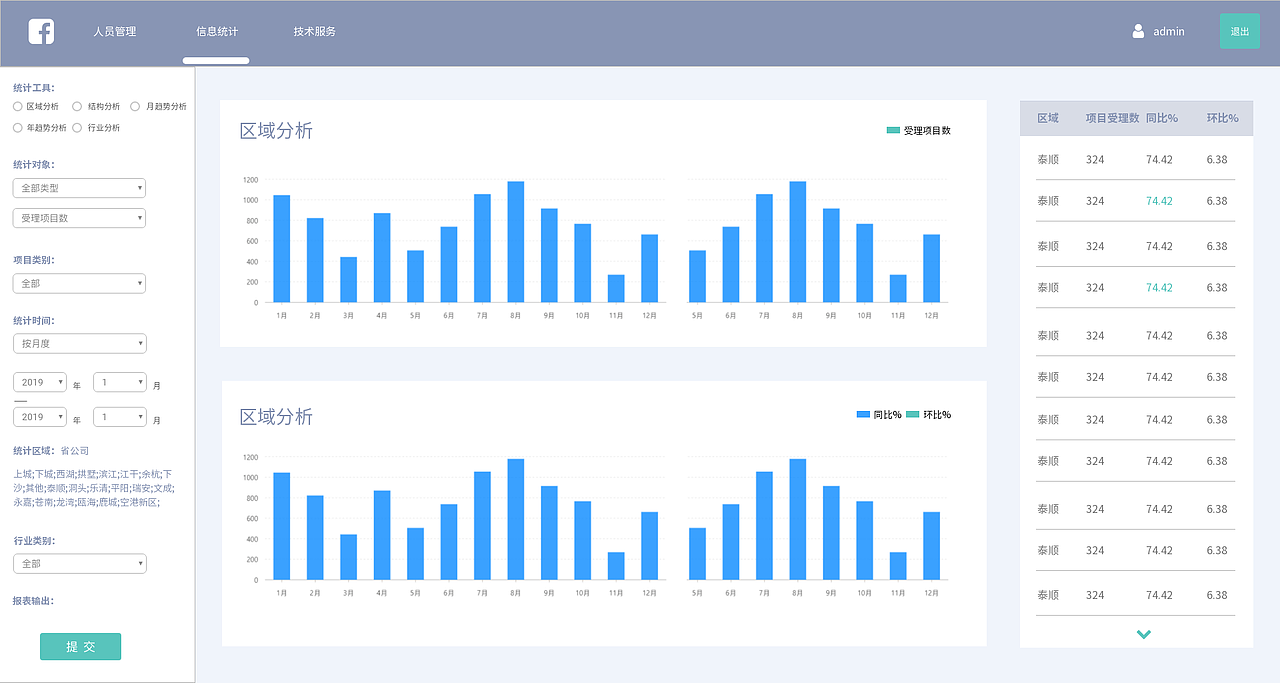Choose the 月趋势分析 radio button
The image size is (1280, 683).
click(x=135, y=106)
